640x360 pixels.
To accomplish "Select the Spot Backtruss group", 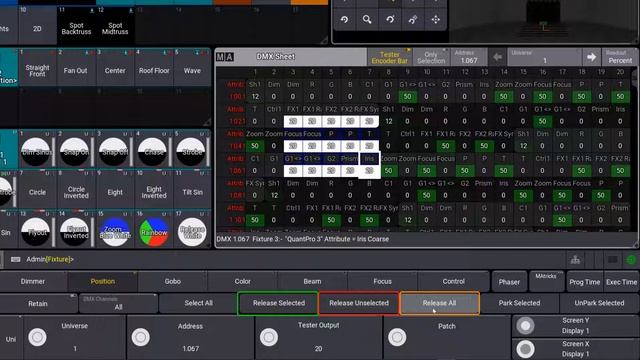I will tap(76, 26).
